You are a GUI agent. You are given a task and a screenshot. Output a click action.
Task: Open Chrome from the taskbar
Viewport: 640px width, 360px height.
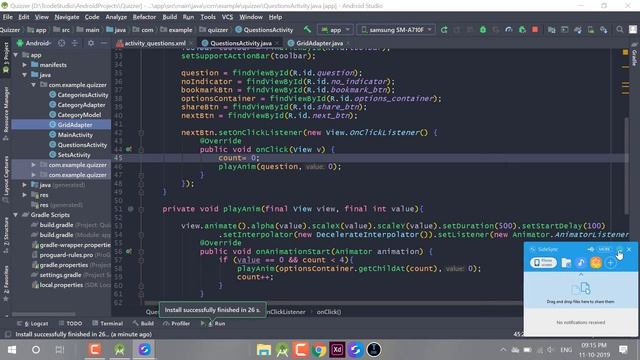coord(319,350)
